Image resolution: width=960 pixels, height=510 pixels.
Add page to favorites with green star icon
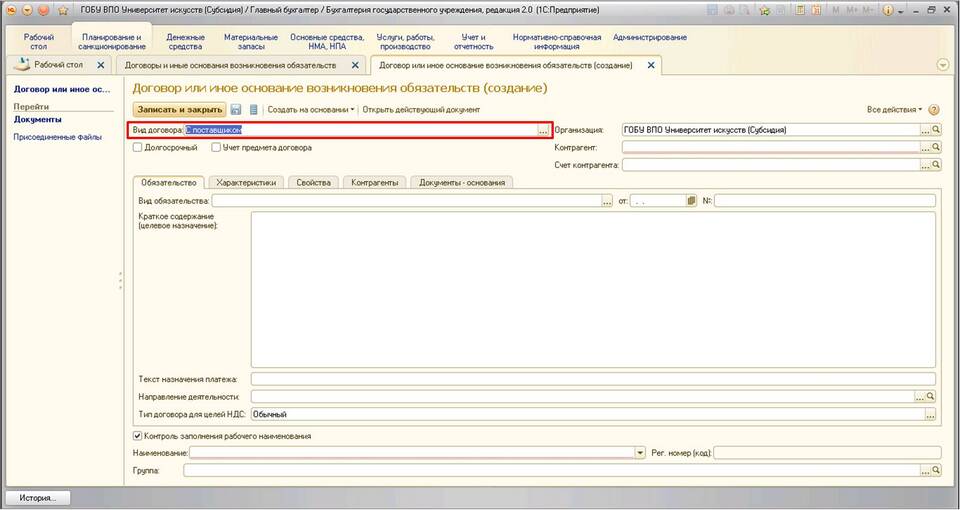point(765,10)
